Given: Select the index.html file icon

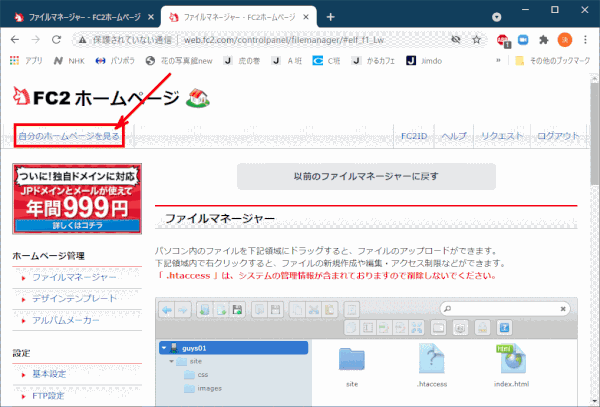Looking at the screenshot, I should point(512,359).
